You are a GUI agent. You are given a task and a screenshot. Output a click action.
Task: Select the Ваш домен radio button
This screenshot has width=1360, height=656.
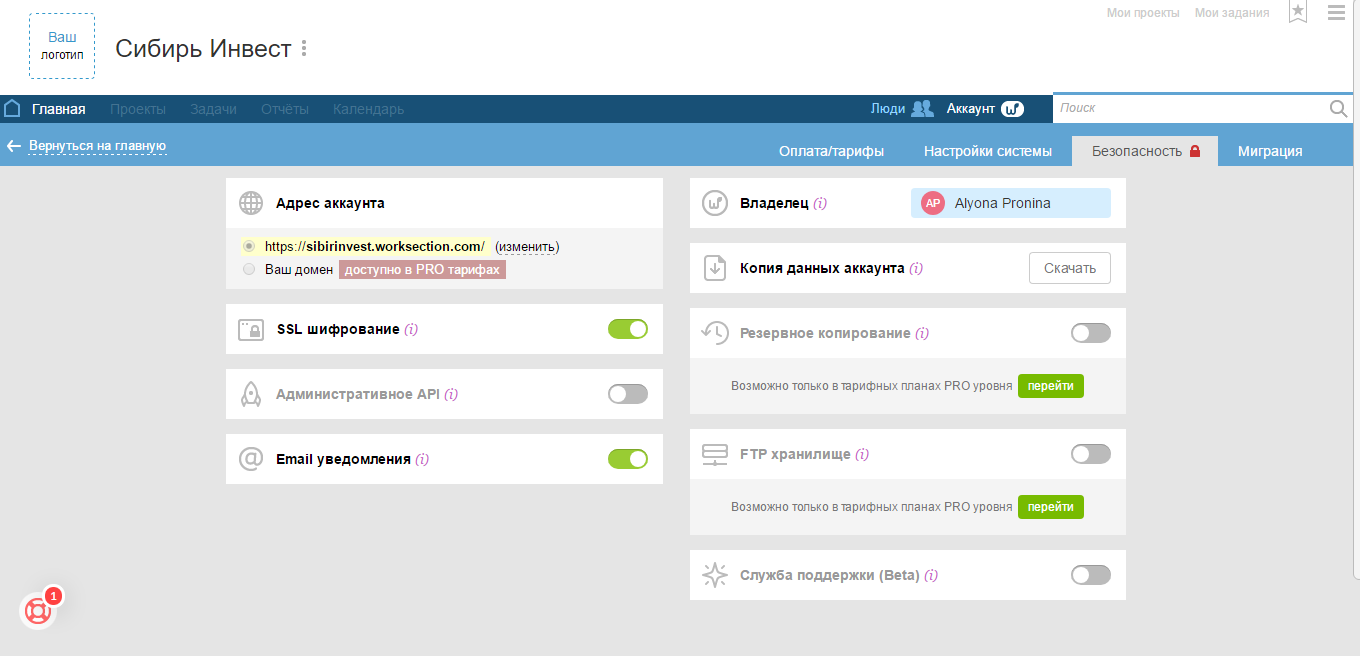248,268
